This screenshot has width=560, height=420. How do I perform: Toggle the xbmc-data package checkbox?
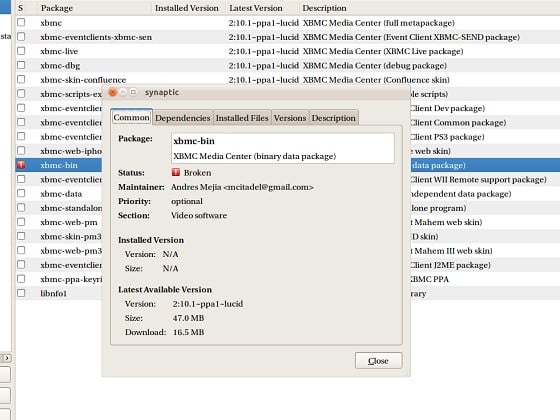click(x=21, y=193)
